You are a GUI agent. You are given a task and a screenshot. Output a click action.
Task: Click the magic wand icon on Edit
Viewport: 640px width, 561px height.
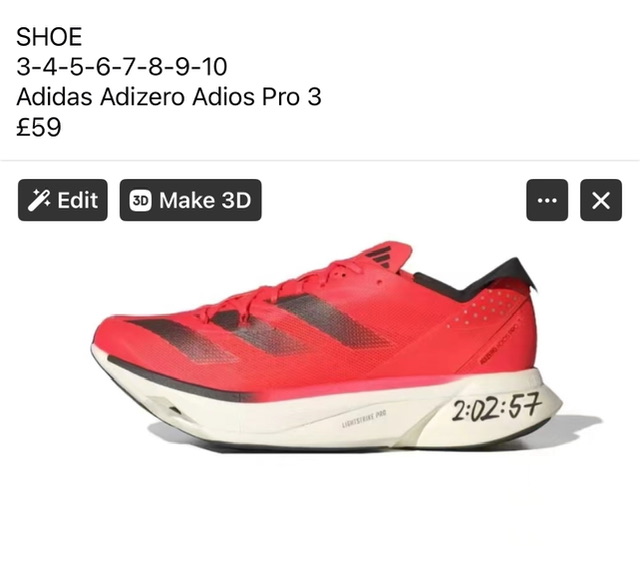pyautogui.click(x=39, y=200)
